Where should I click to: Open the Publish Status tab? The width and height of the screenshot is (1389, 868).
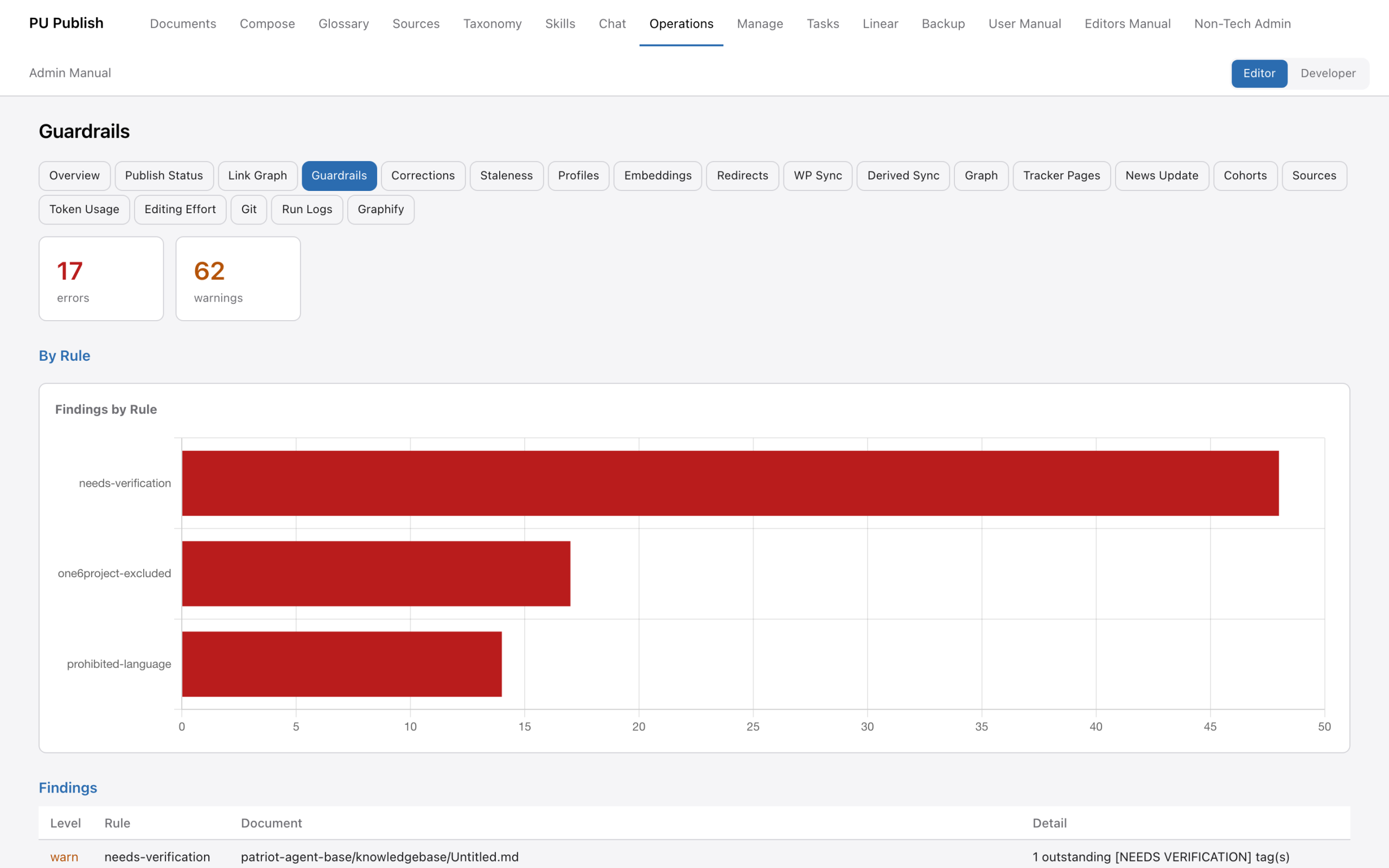click(x=164, y=176)
